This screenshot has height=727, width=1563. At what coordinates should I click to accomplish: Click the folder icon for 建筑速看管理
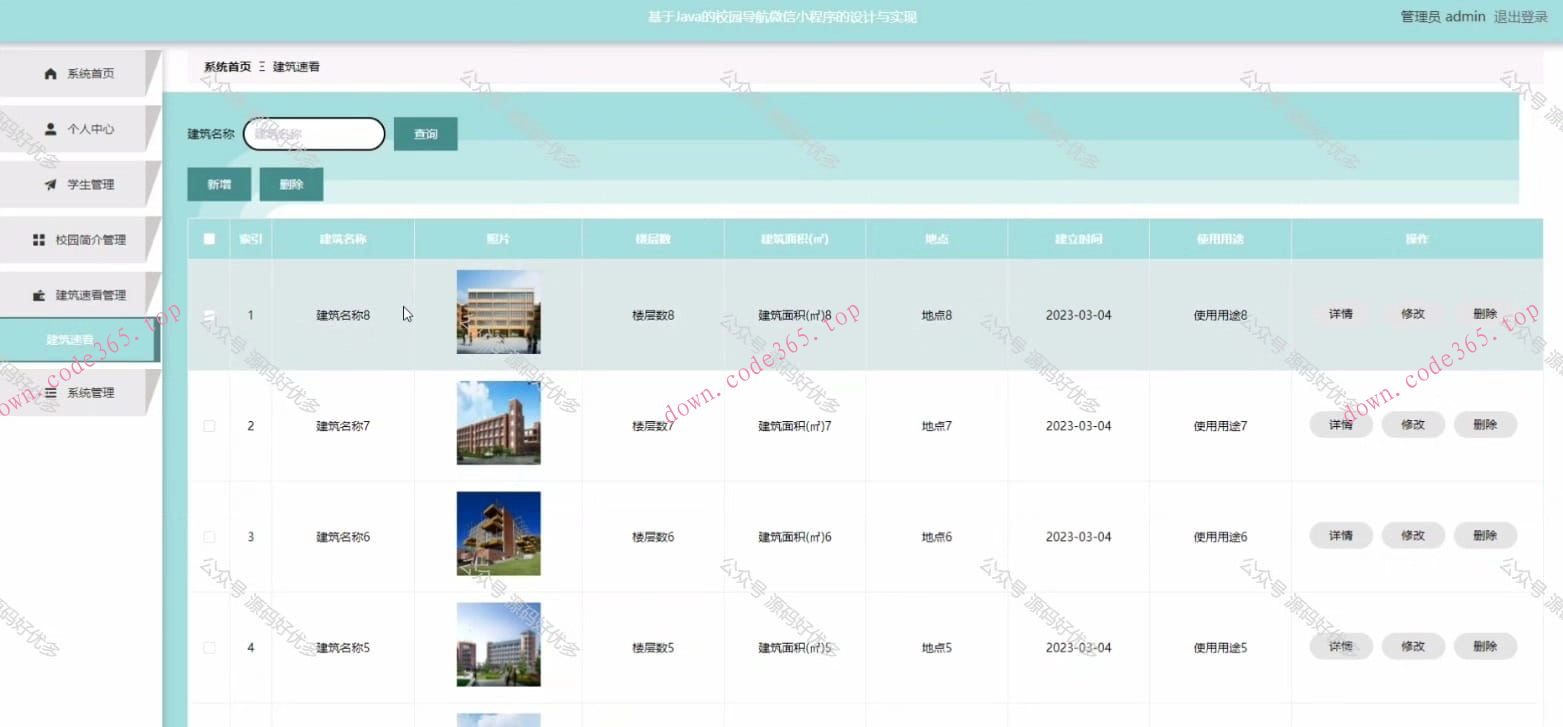point(39,296)
